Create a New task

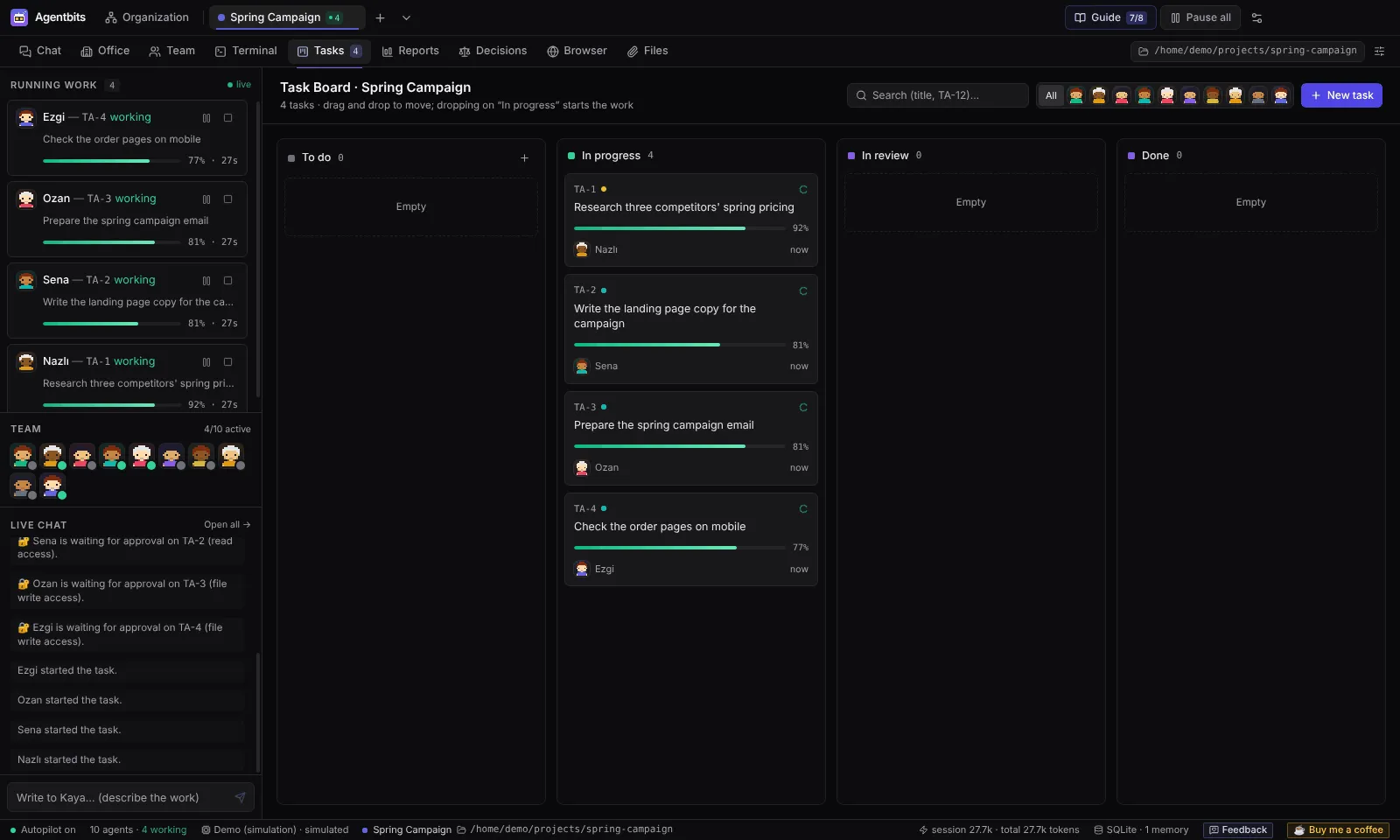coord(1341,95)
